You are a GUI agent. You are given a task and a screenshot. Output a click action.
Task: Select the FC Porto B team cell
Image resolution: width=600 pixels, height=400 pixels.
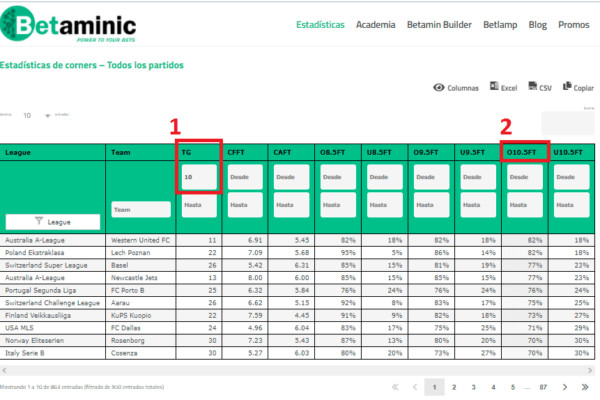pos(140,290)
